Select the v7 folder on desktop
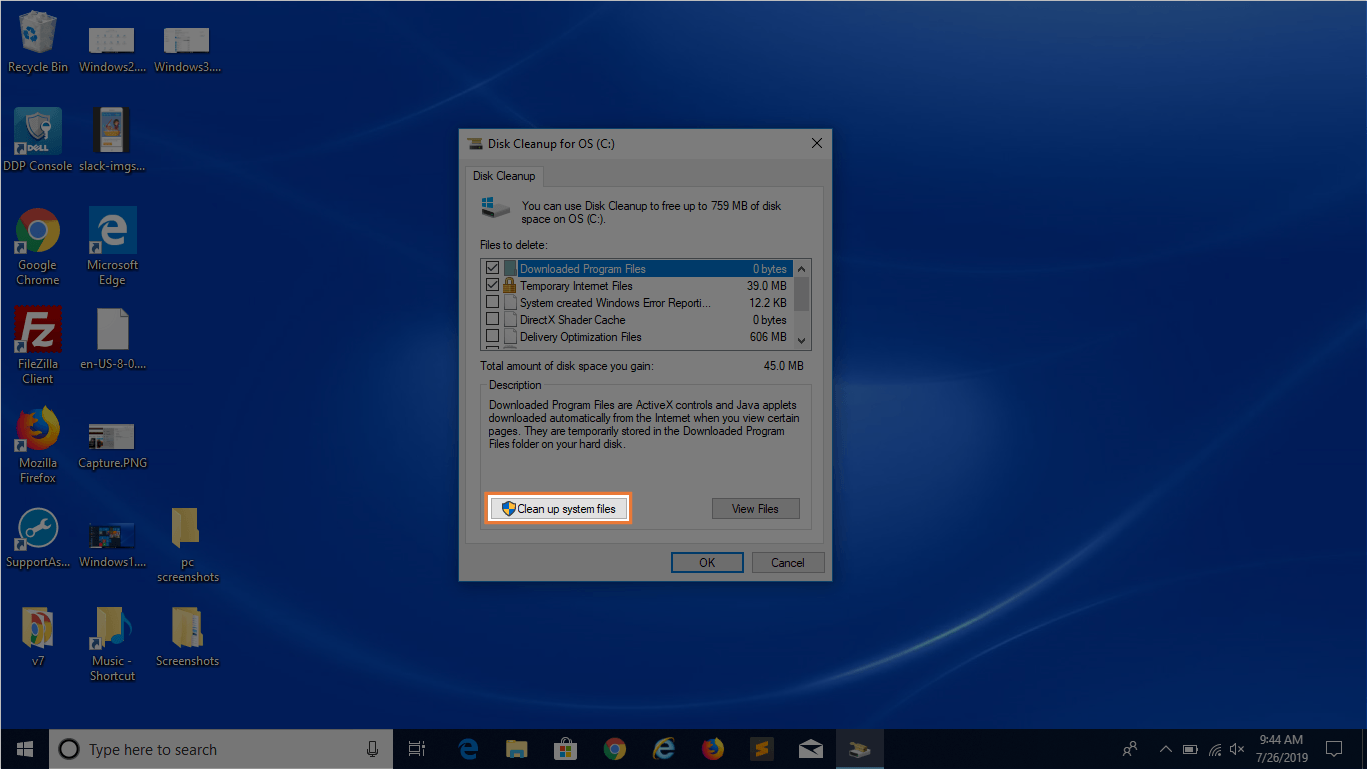Viewport: 1367px width, 769px height. coord(38,637)
